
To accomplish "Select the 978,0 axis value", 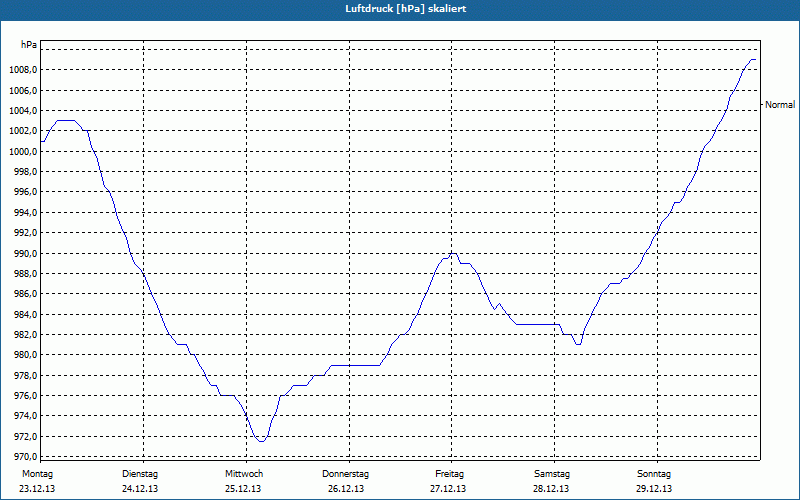I will click(x=25, y=376).
